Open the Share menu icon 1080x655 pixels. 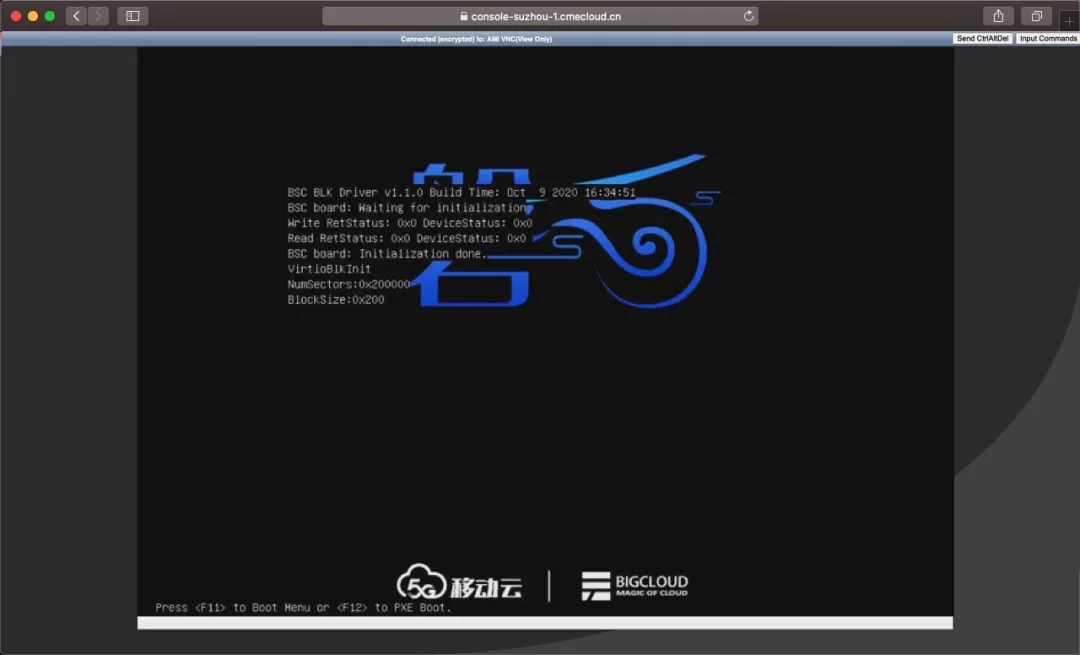point(998,16)
